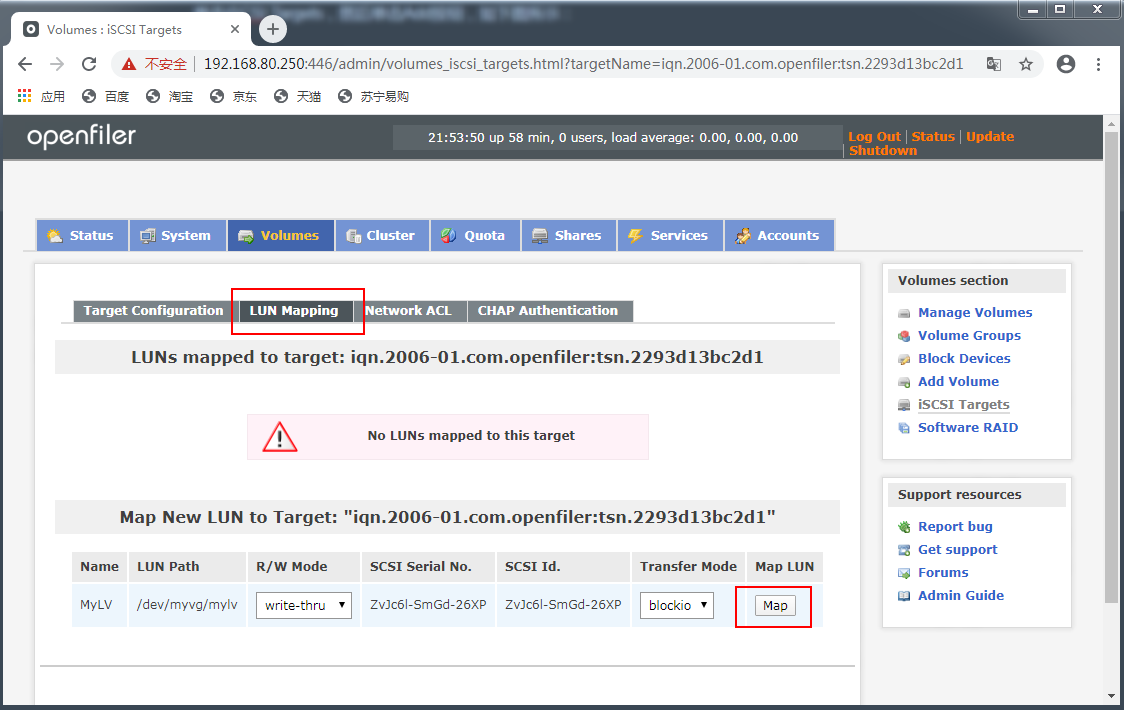Viewport: 1124px width, 710px height.
Task: Click the green Report bug icon
Action: click(903, 526)
